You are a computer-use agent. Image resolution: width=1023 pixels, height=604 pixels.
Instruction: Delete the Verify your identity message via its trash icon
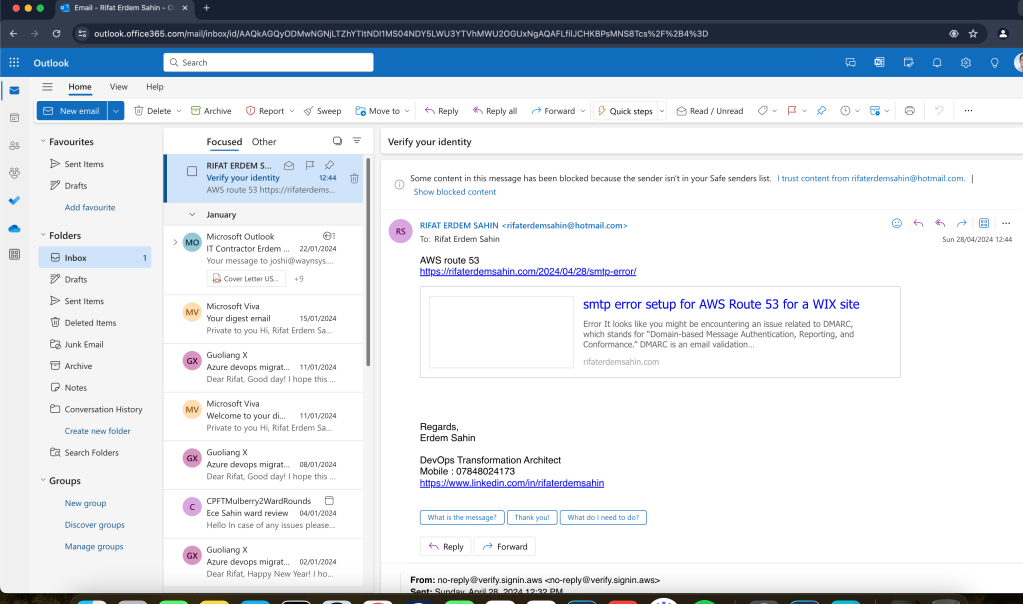354,178
